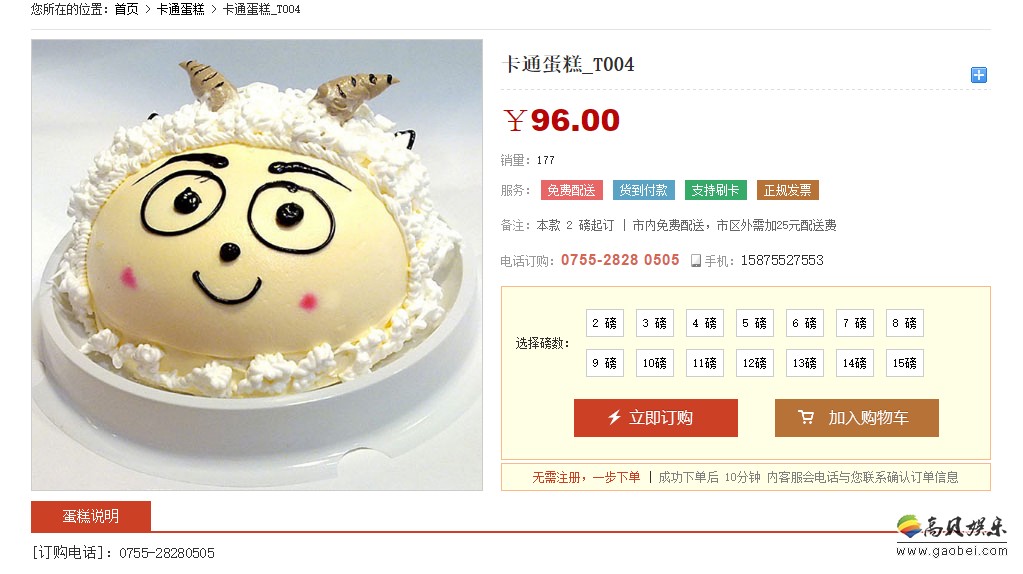The image size is (1023, 574).
Task: Click the 免费配送 service tag
Action: [572, 190]
